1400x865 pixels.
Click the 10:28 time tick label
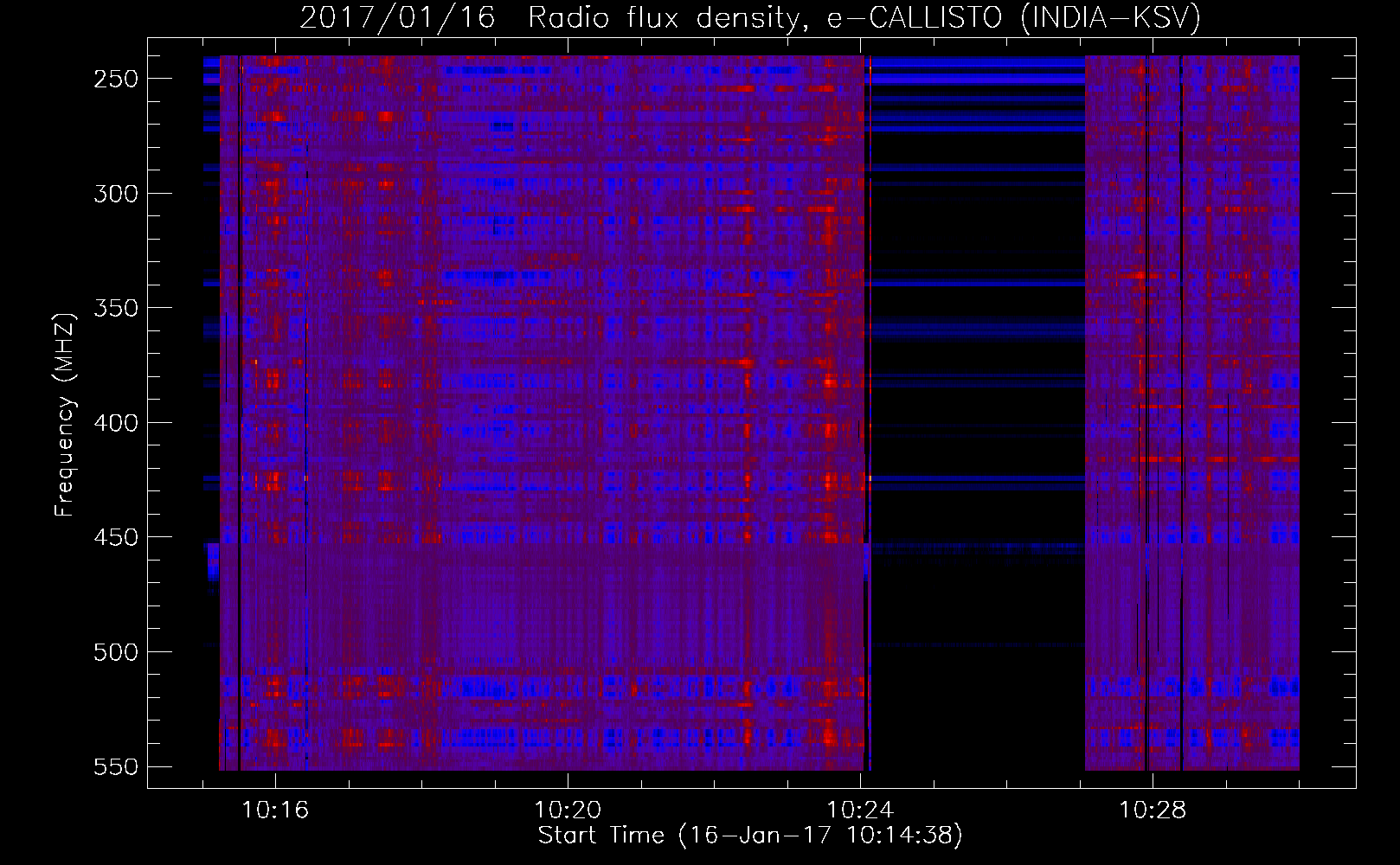(x=1153, y=811)
